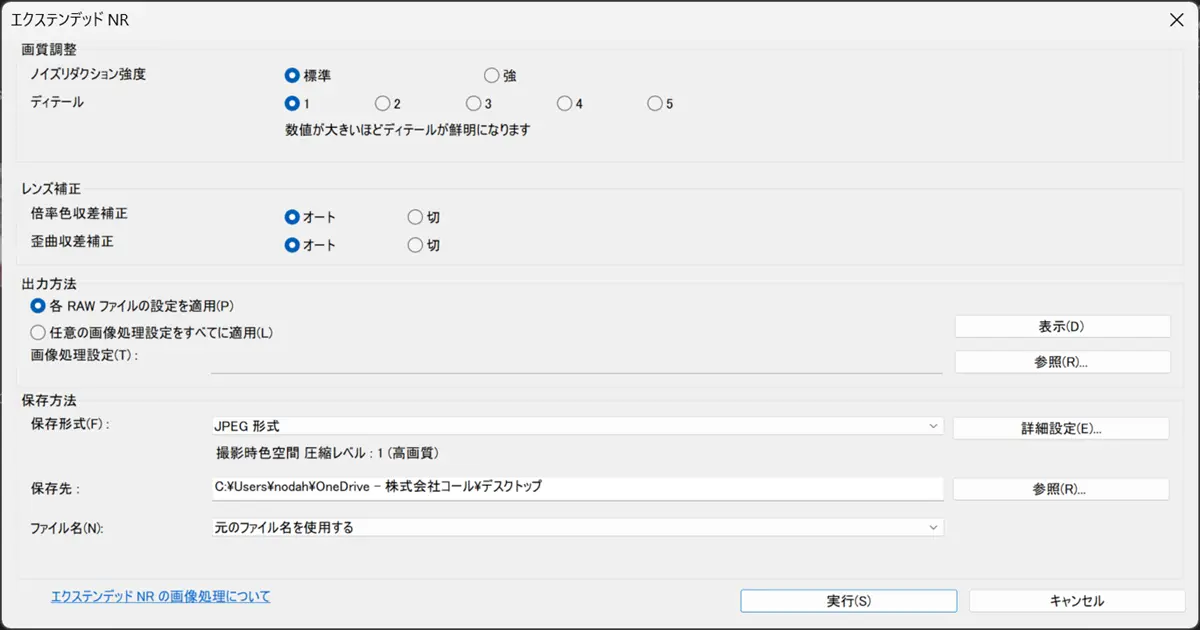Open エクステンデッド NR の画像処理について link
This screenshot has height=630, width=1200.
[160, 597]
